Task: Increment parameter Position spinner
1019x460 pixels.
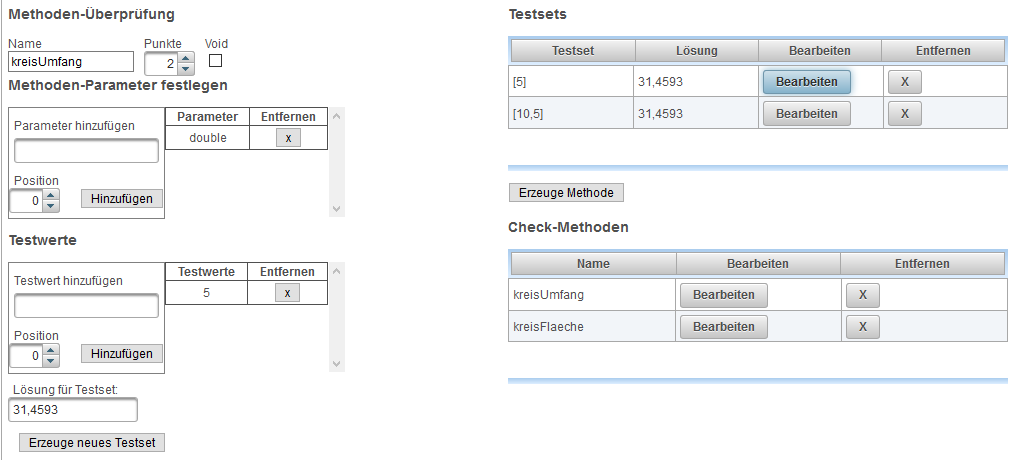Action: tap(51, 194)
